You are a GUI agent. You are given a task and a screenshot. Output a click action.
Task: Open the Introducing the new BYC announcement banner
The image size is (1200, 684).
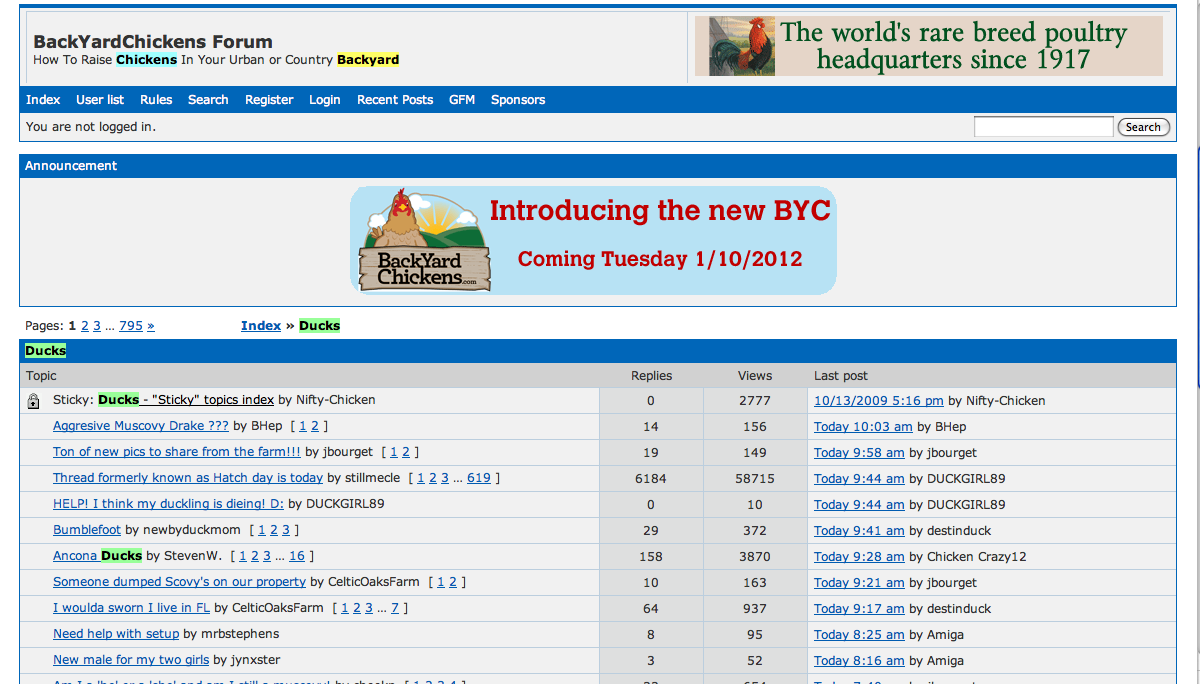[593, 240]
